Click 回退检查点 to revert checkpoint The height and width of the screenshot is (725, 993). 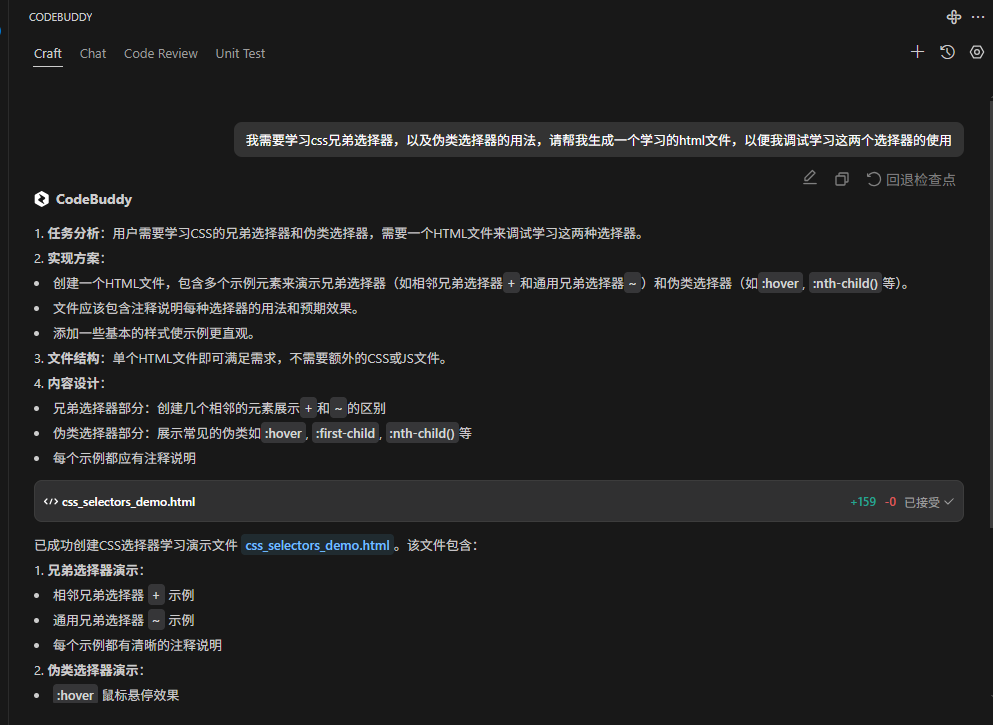(911, 179)
